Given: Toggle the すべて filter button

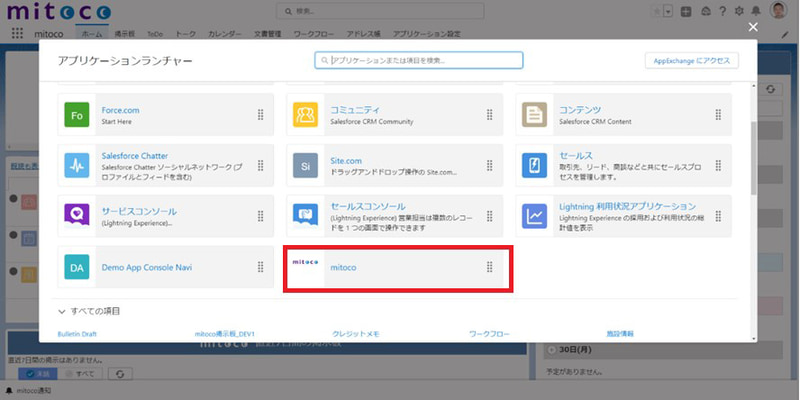Looking at the screenshot, I should click(x=81, y=374).
